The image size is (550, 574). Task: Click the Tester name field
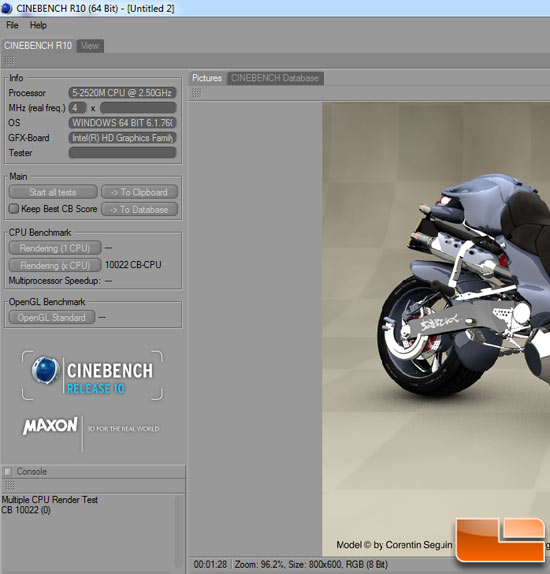[122, 153]
